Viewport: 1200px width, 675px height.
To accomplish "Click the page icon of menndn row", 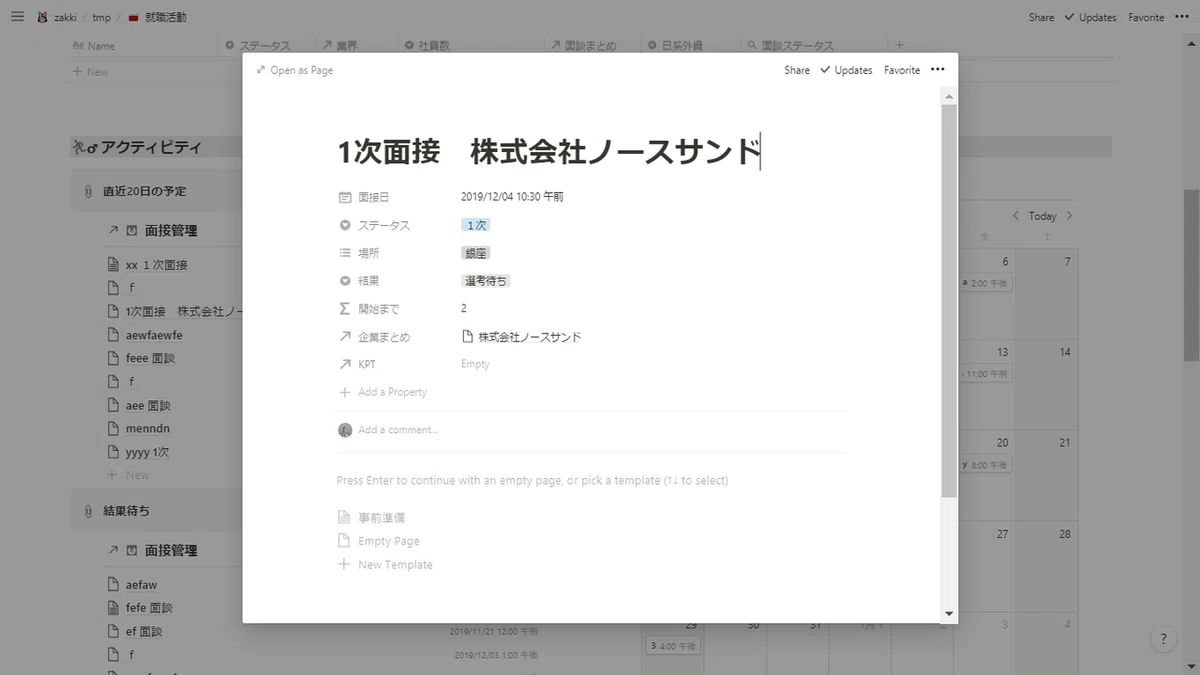I will point(113,428).
